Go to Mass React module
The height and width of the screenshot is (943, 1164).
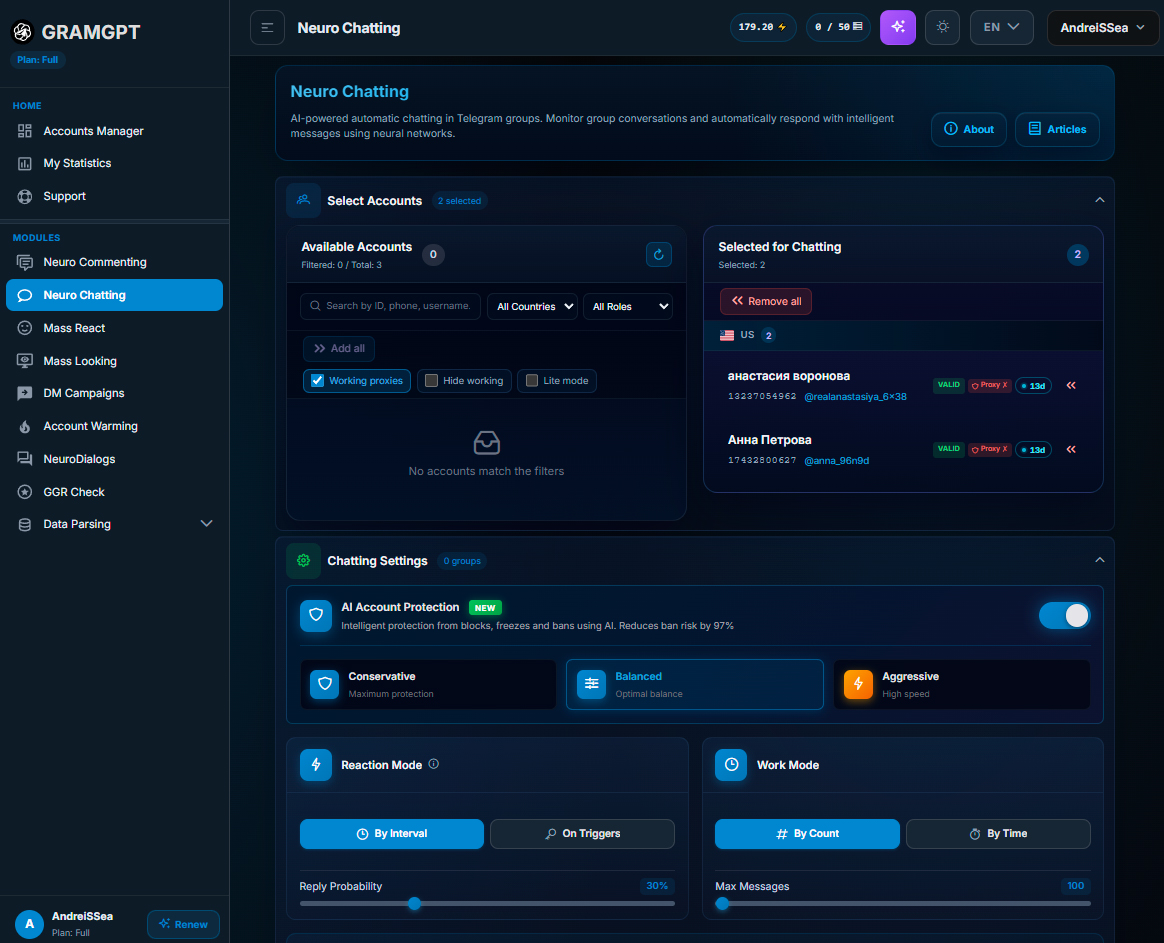coord(114,328)
